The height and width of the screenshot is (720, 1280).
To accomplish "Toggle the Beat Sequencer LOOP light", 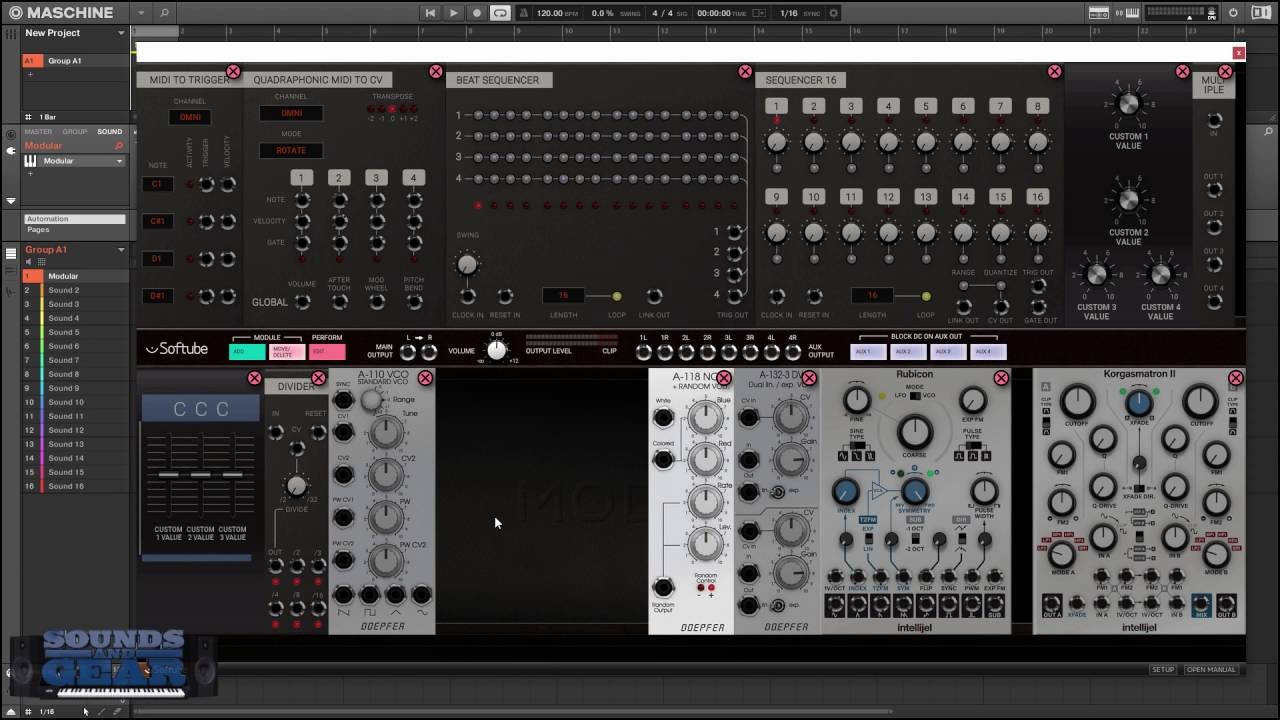I will pyautogui.click(x=617, y=296).
